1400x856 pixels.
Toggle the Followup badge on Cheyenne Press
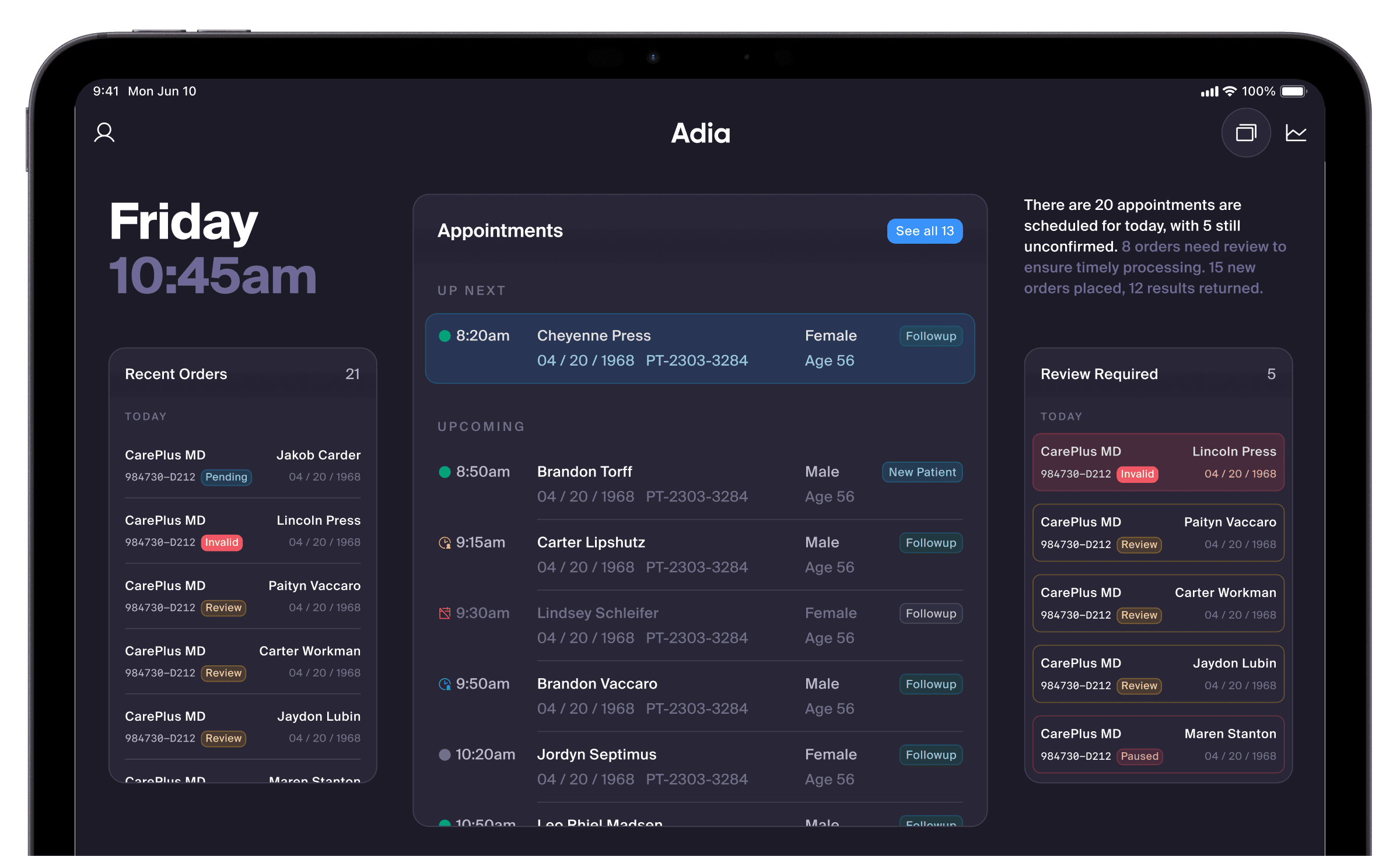pos(930,336)
